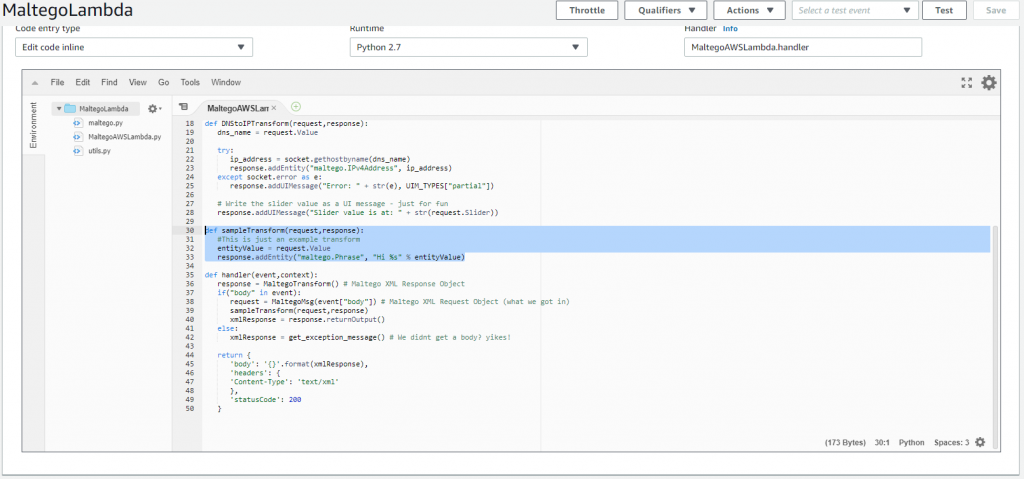Click the MaltegoLambda folder icon
The height and width of the screenshot is (479, 1024).
(70, 108)
